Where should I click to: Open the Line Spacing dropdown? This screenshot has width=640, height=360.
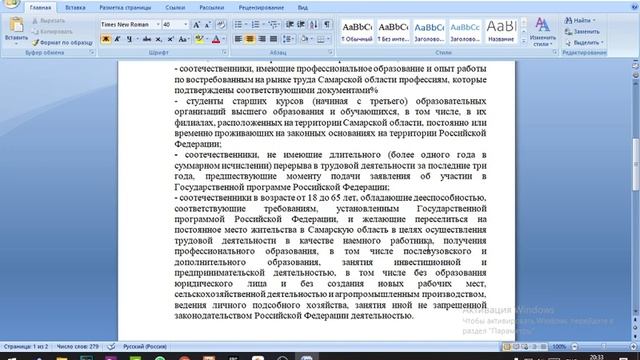point(288,39)
